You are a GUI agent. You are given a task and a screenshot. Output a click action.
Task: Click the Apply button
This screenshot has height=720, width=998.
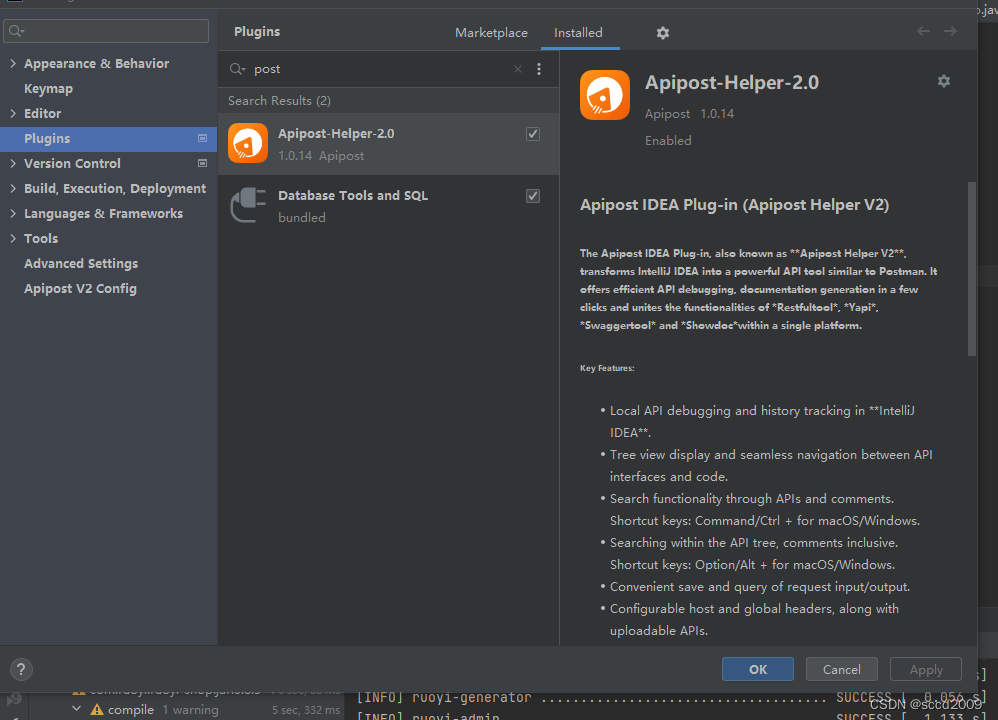pos(925,669)
